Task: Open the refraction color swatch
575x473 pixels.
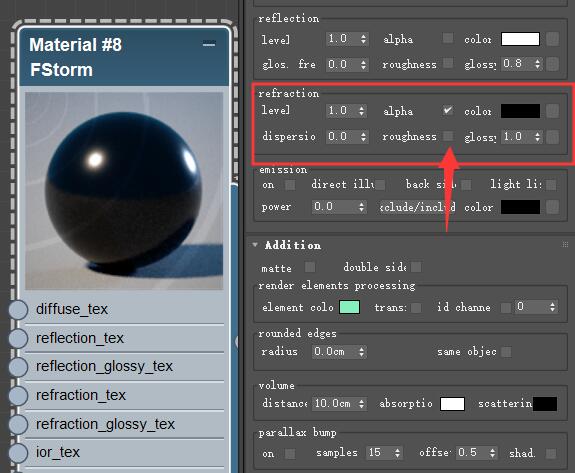Action: click(x=520, y=111)
